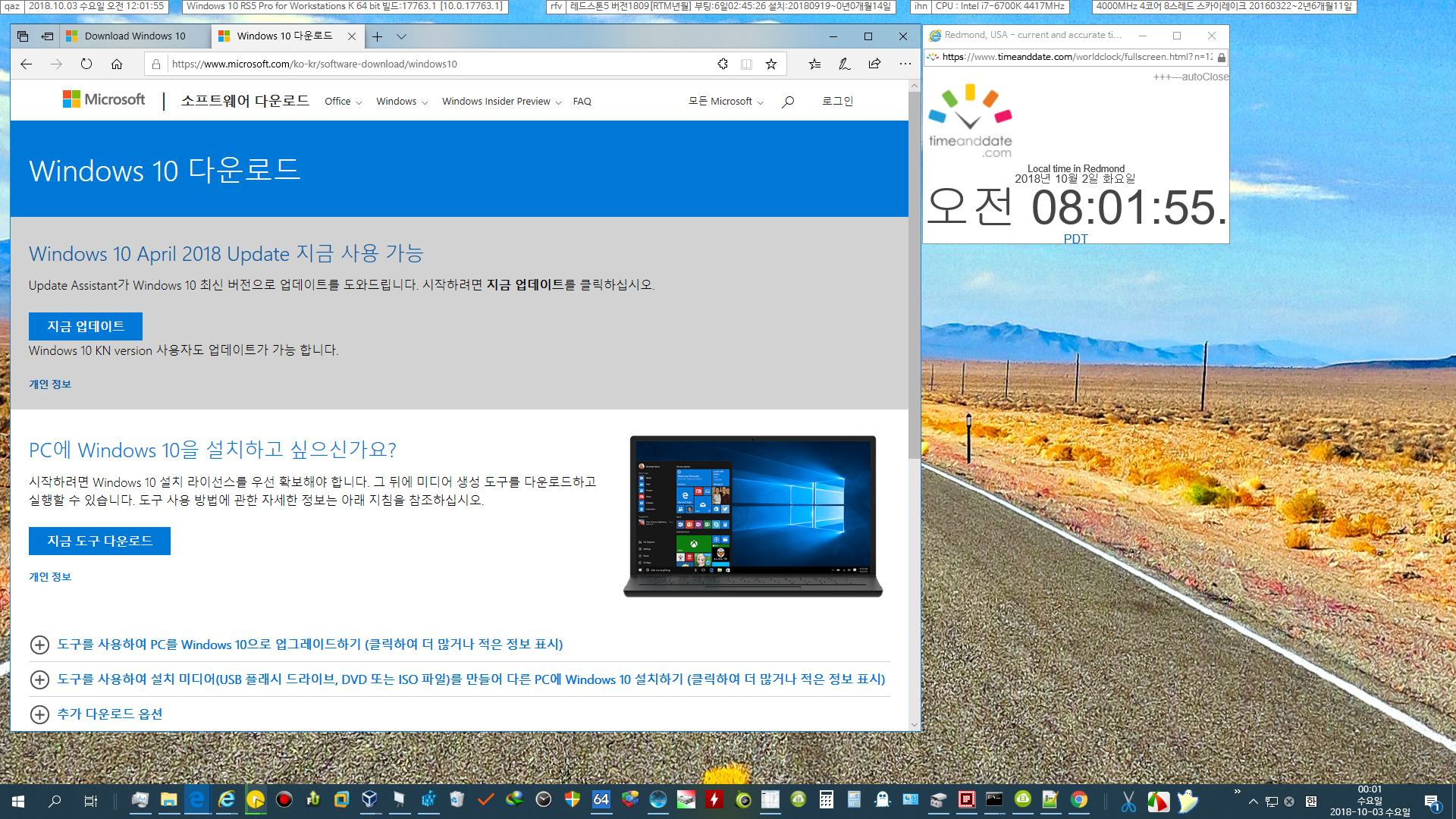Open File Explorer from taskbar
Screen dimensions: 1456x819
tap(168, 800)
